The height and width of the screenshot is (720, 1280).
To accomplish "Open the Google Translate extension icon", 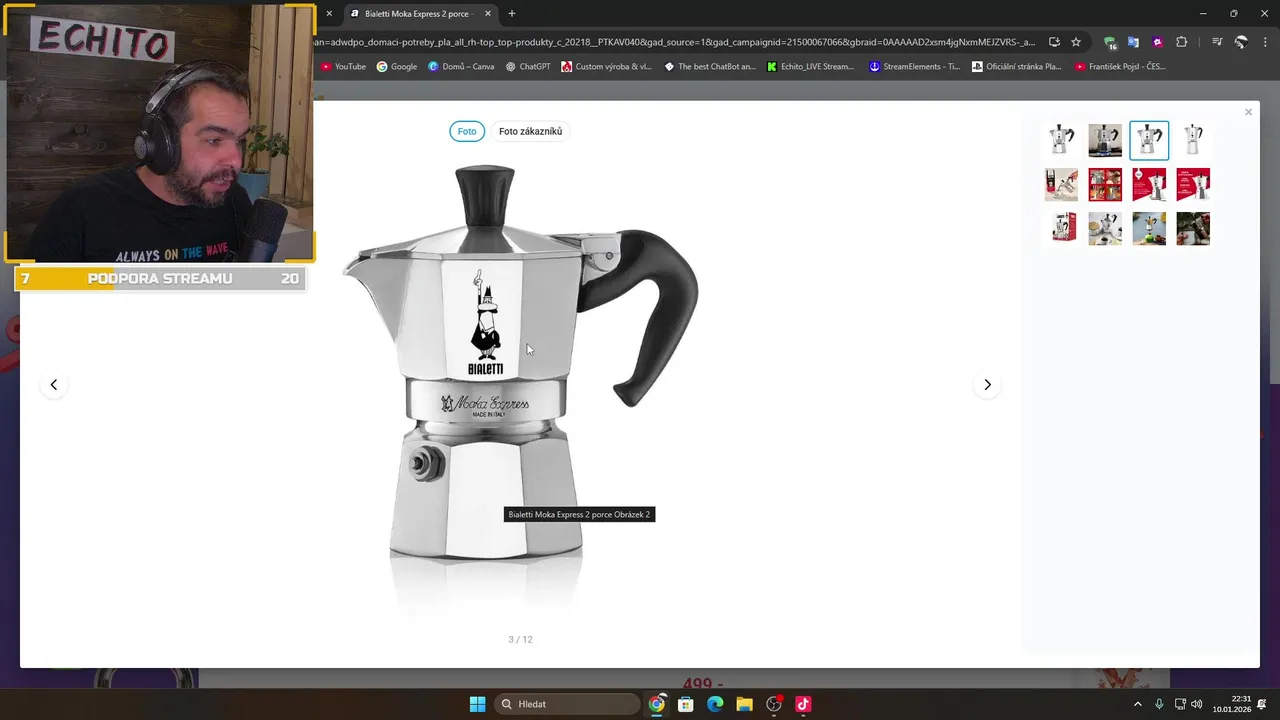I will (x=1133, y=42).
